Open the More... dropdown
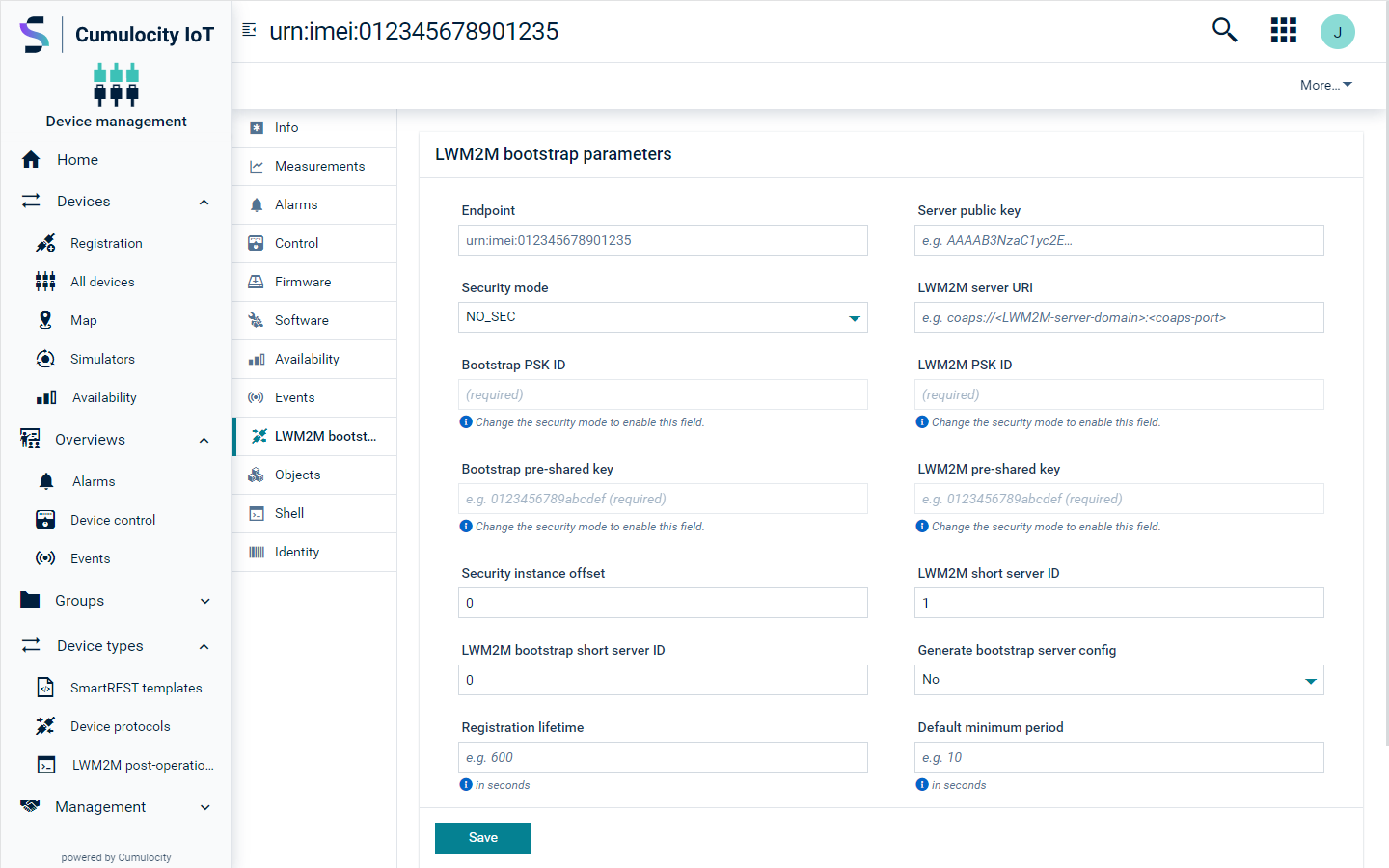The width and height of the screenshot is (1389, 868). pyautogui.click(x=1326, y=85)
